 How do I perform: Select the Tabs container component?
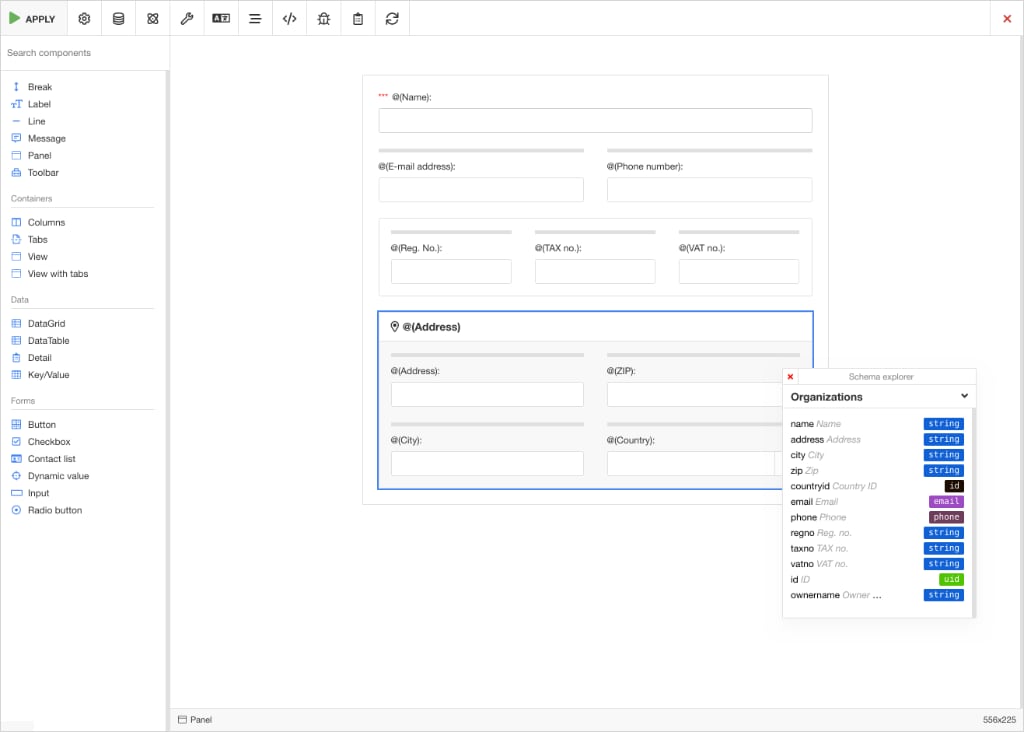(37, 240)
